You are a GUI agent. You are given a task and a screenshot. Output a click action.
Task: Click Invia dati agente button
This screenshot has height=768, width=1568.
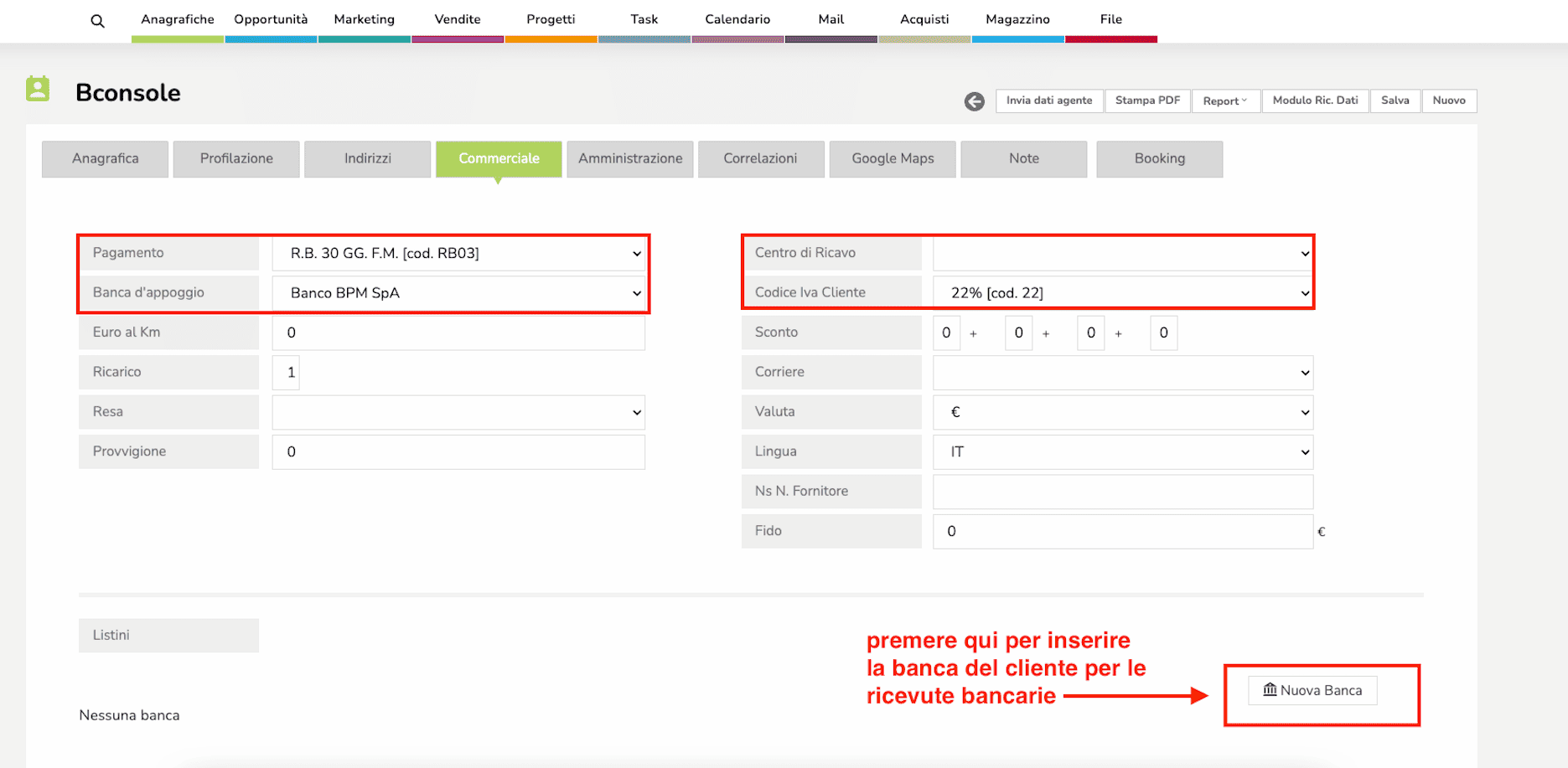[x=1049, y=101]
